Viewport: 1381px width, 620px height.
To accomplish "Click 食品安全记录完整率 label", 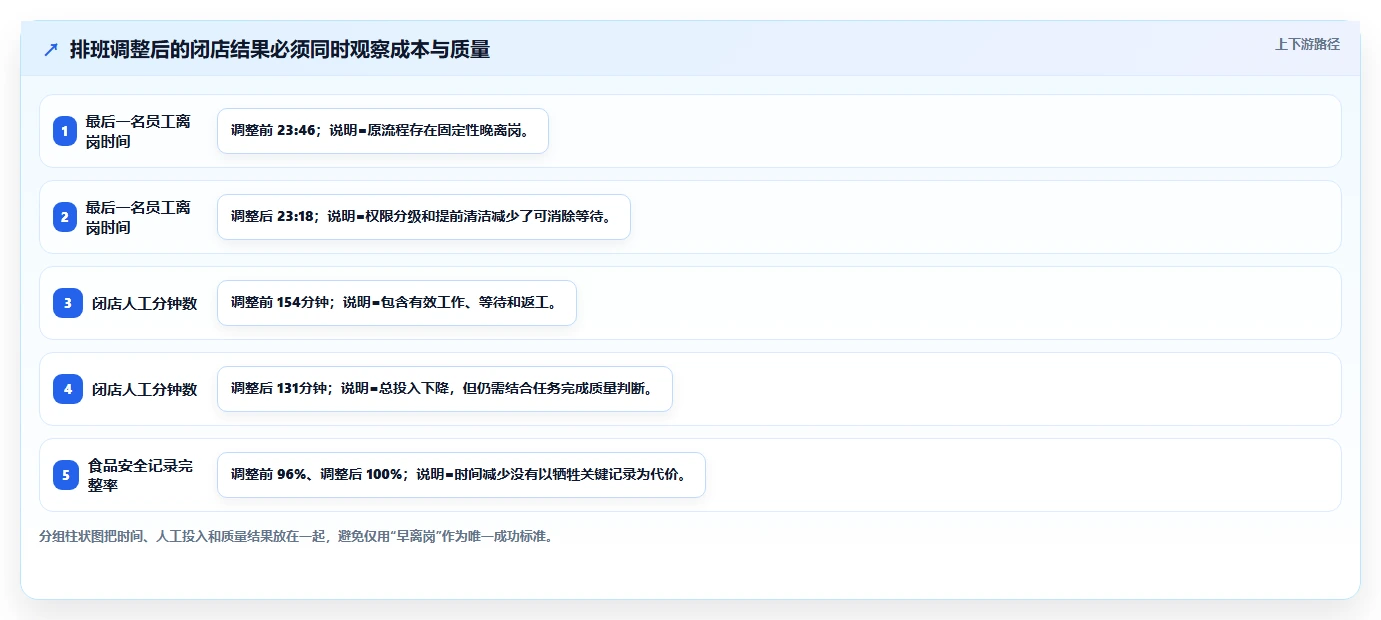I will 140,475.
